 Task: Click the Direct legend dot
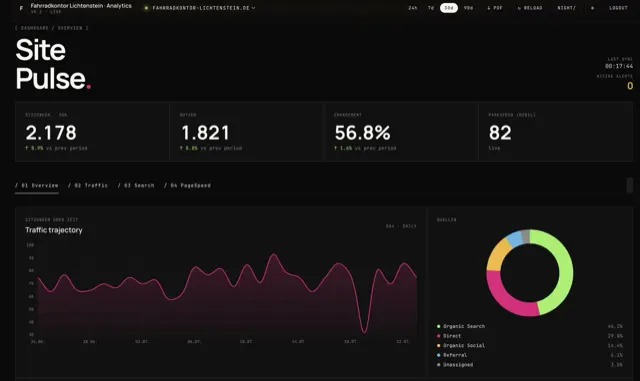tap(439, 336)
